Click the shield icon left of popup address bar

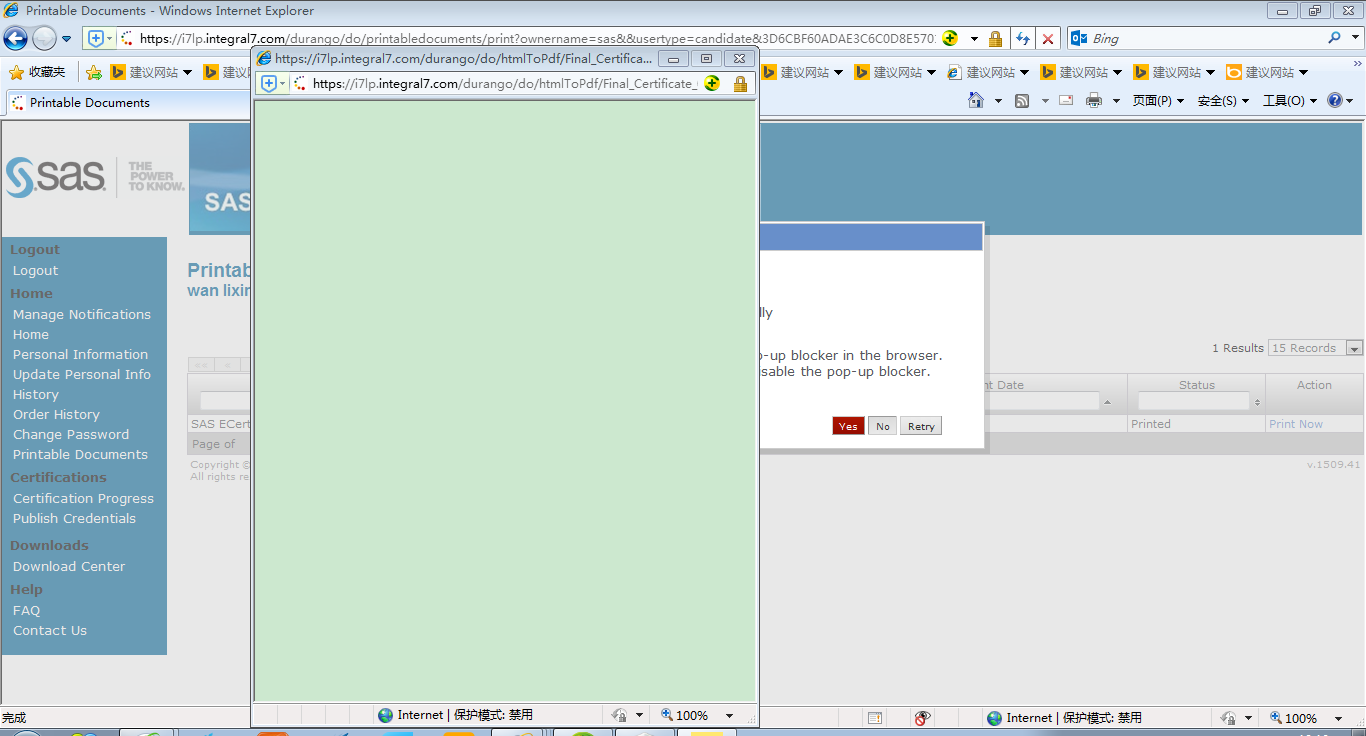coord(268,83)
